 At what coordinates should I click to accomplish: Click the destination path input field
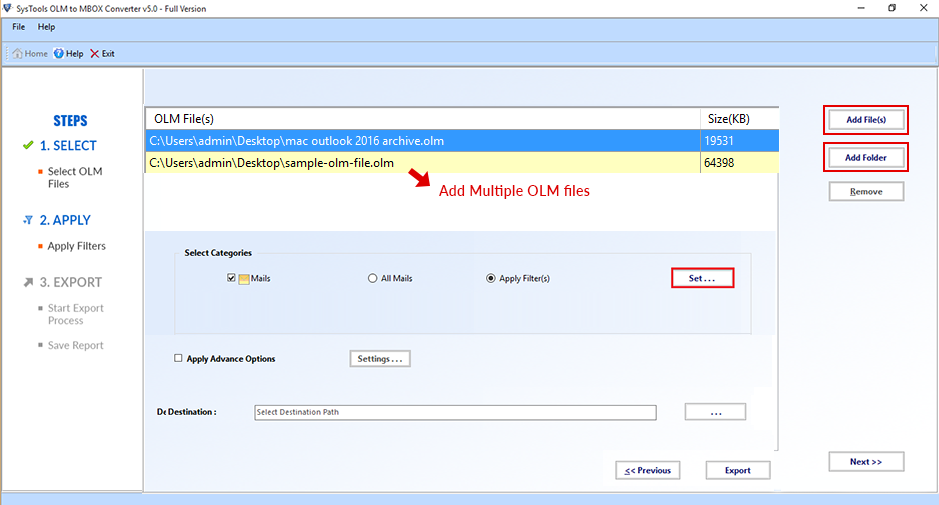coord(455,412)
